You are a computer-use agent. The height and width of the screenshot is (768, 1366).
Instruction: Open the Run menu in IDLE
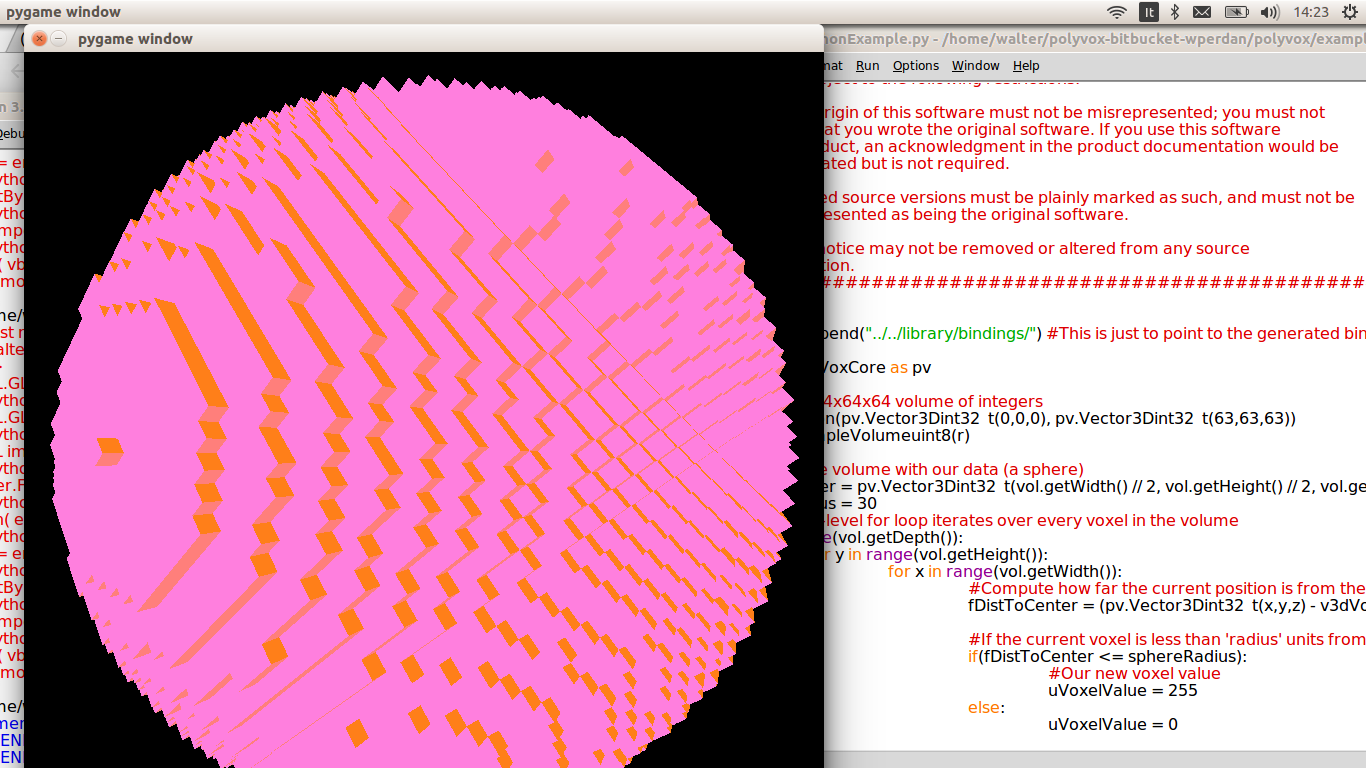pos(867,65)
